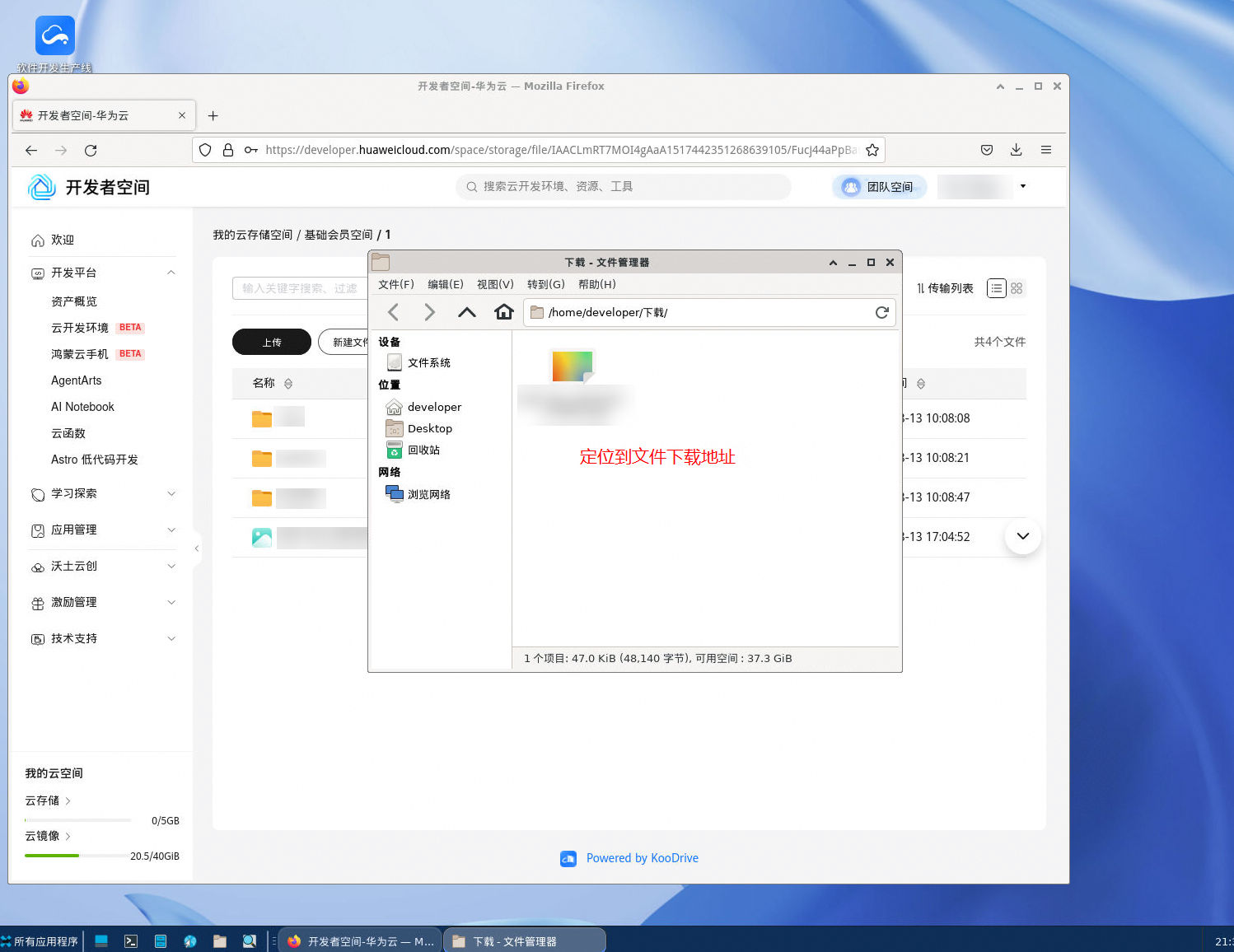Viewport: 1234px width, 952px height.
Task: Open terminal from the taskbar
Action: click(x=131, y=941)
